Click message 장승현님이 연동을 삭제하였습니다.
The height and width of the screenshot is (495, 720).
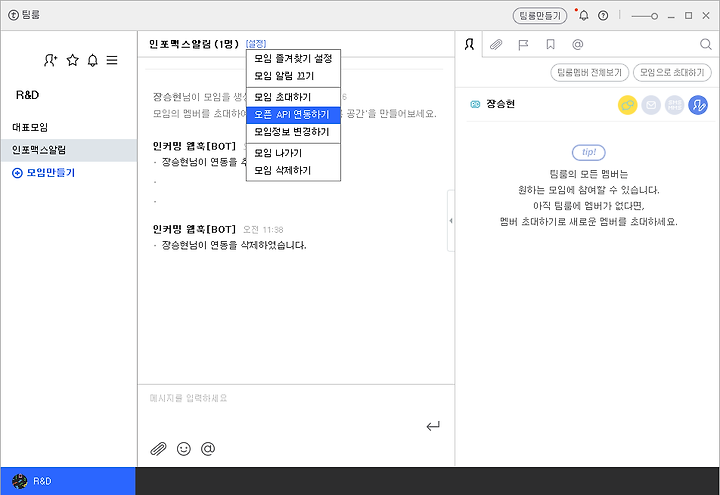pyautogui.click(x=234, y=246)
